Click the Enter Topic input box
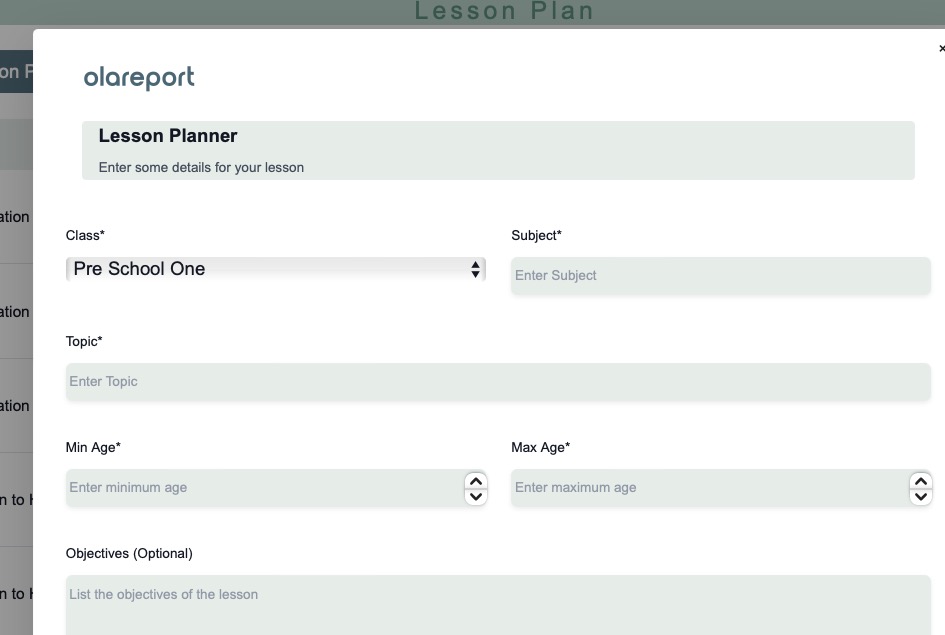Screen dimensions: 945x635 point(497,381)
